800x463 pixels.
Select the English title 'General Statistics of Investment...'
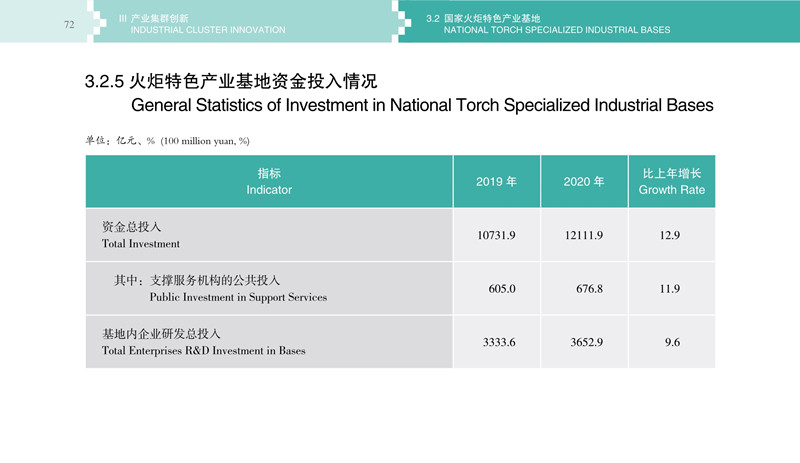click(422, 105)
